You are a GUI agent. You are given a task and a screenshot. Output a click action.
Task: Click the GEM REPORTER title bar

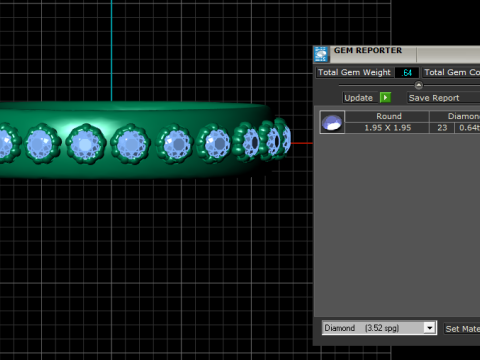[397, 54]
